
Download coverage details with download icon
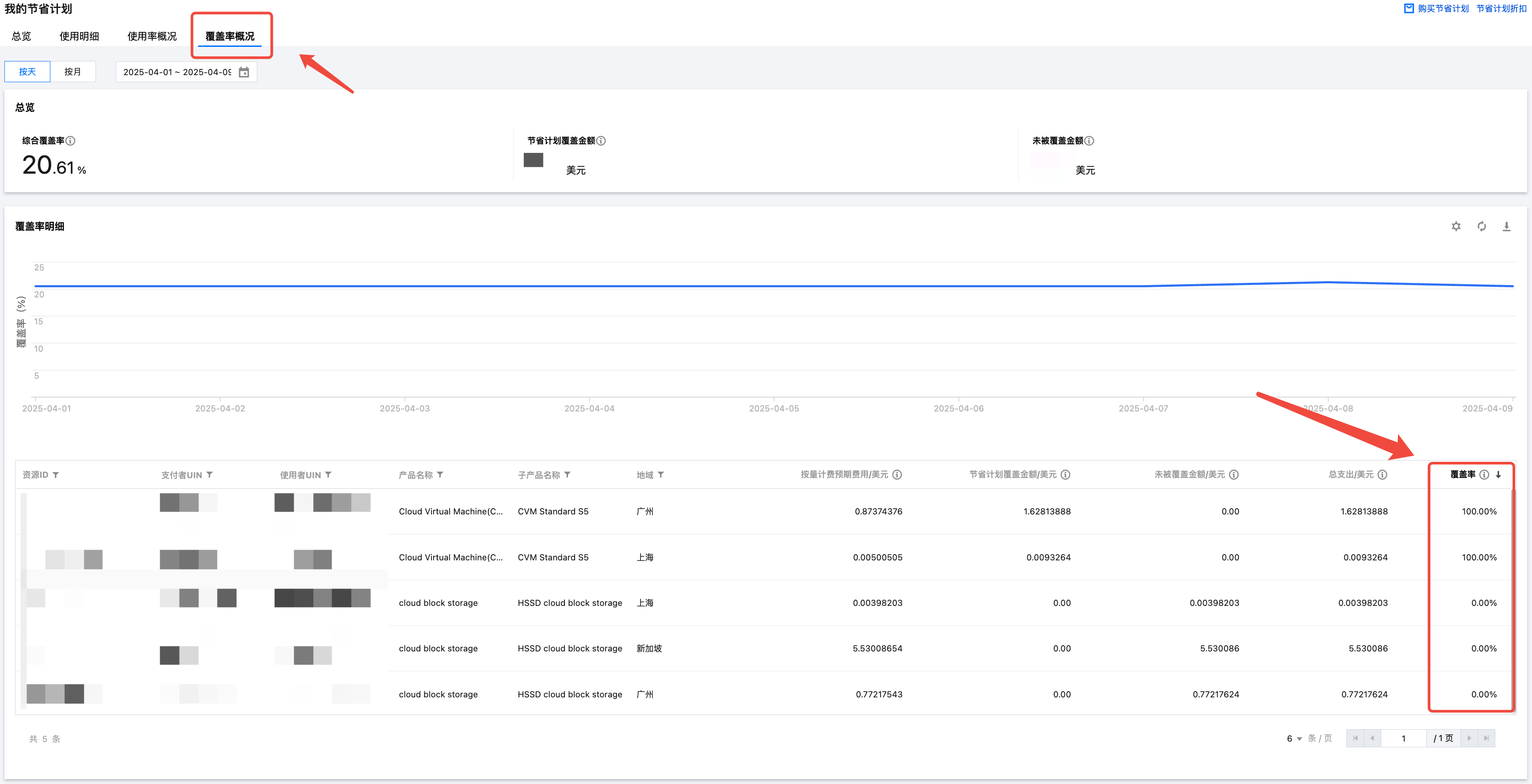[x=1506, y=226]
